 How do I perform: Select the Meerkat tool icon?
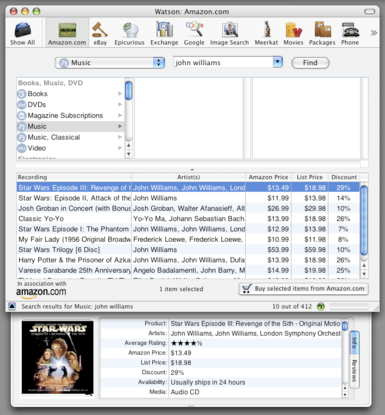266,33
